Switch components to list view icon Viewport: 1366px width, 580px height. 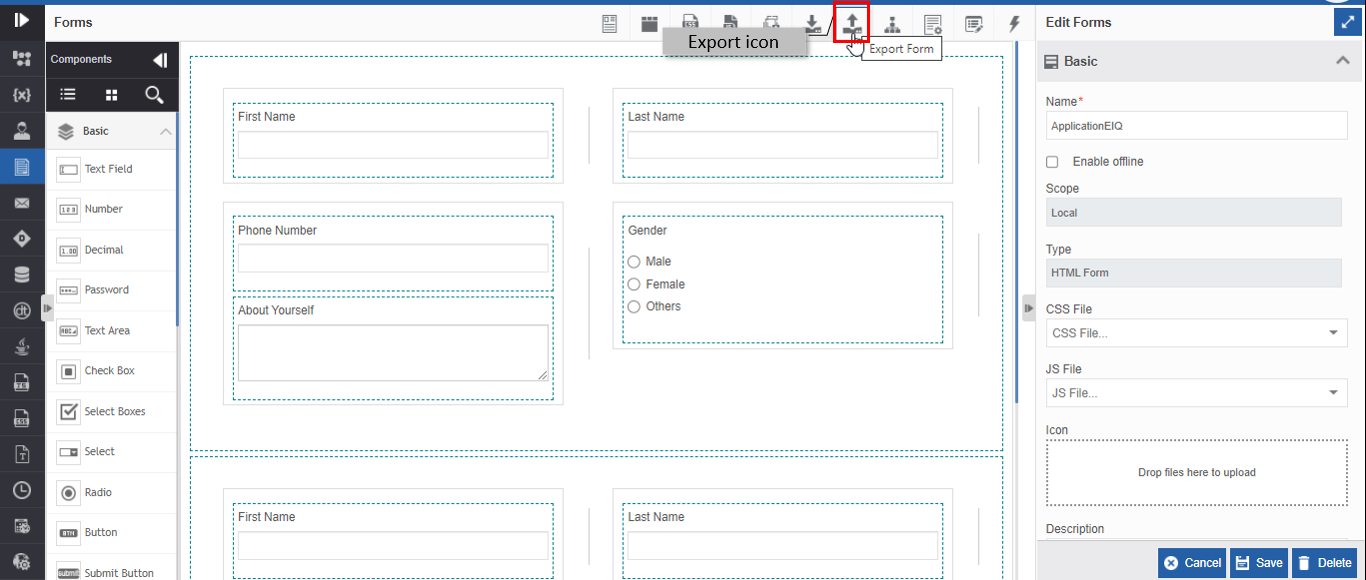pyautogui.click(x=68, y=94)
